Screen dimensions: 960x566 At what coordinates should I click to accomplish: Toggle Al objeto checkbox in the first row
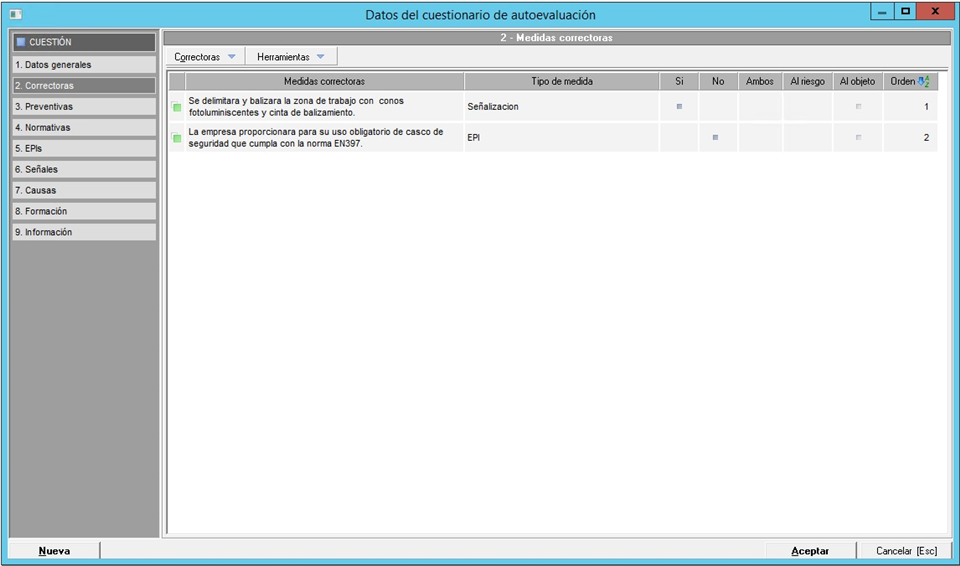pos(857,106)
